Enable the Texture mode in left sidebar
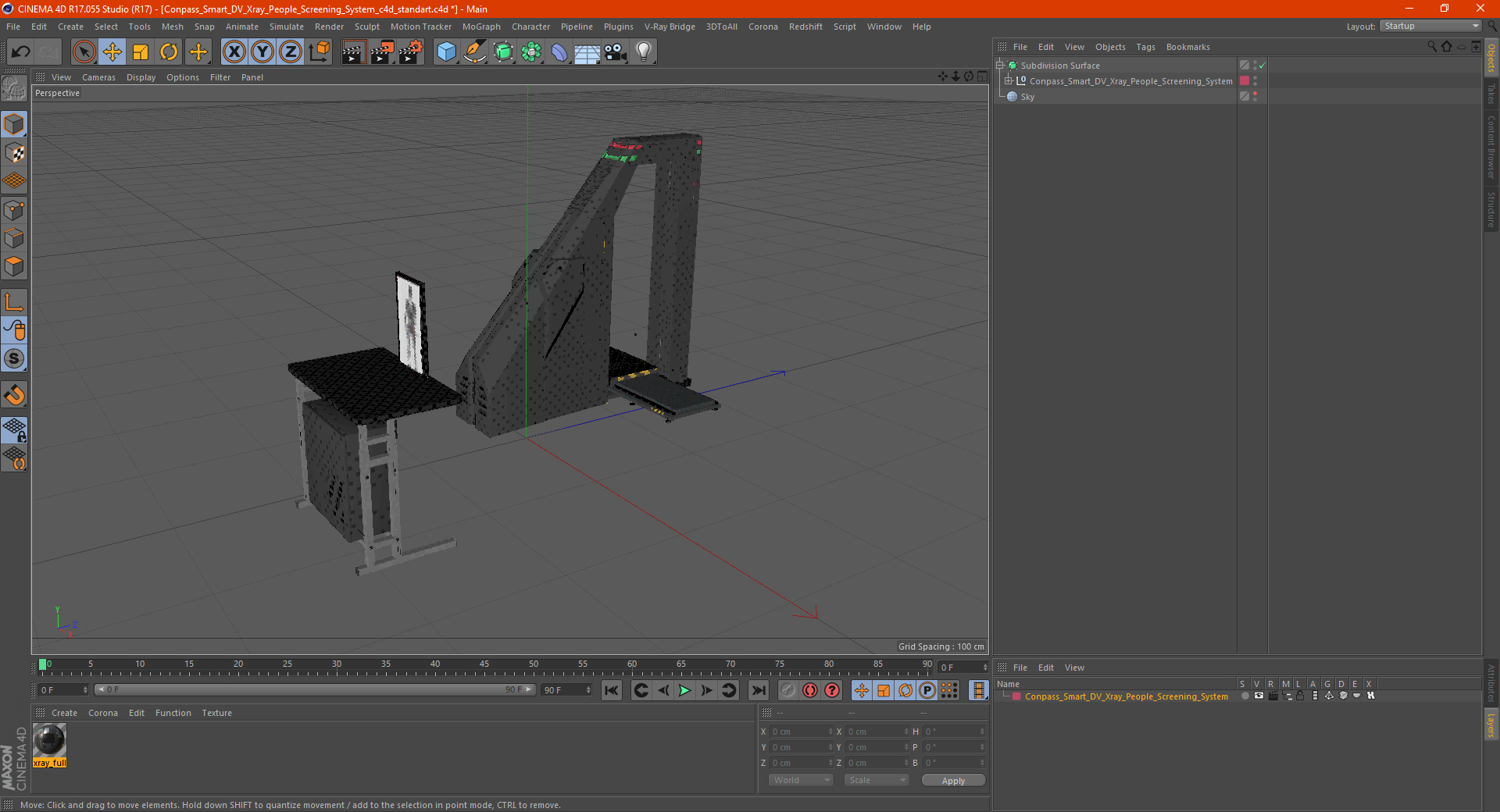The height and width of the screenshot is (812, 1500). [14, 153]
